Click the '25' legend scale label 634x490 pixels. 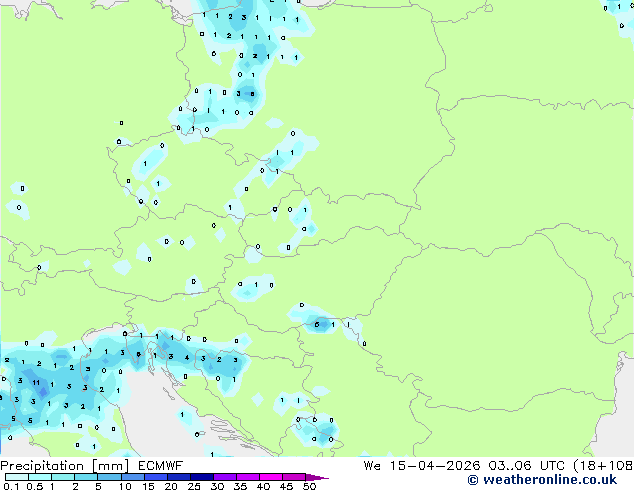coord(194,486)
